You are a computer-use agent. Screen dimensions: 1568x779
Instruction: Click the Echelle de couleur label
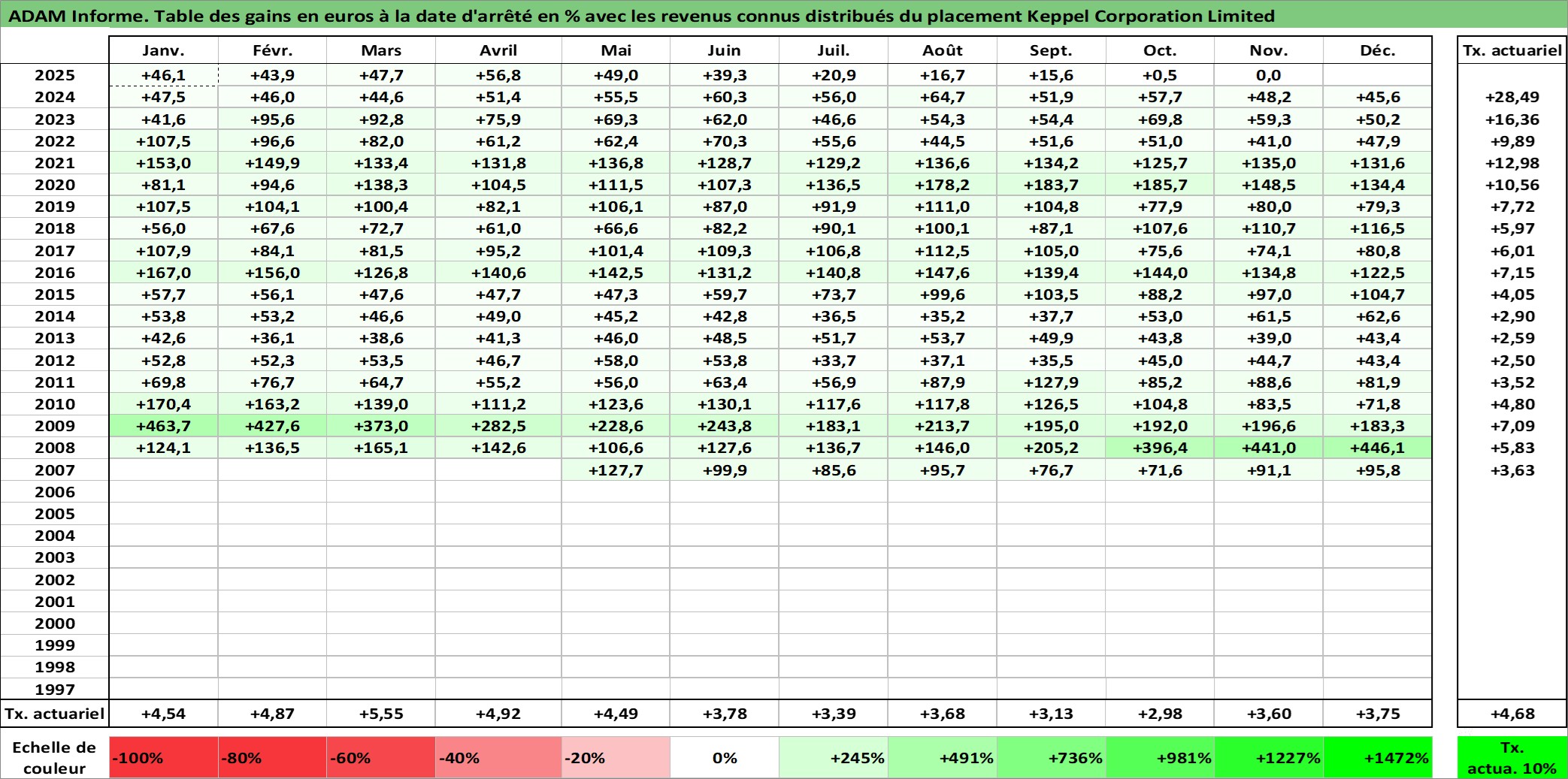pyautogui.click(x=55, y=757)
